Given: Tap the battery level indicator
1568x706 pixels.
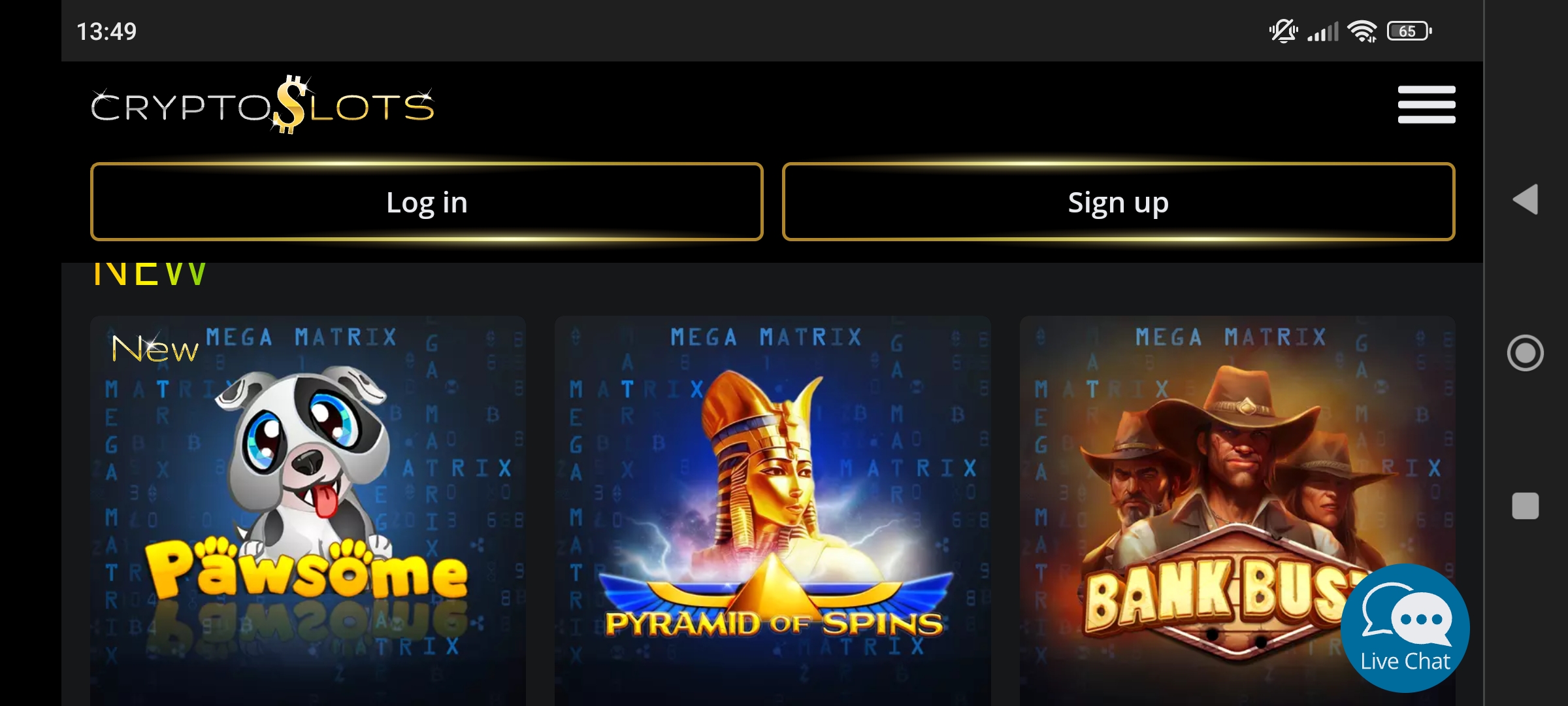Looking at the screenshot, I should 1410,31.
